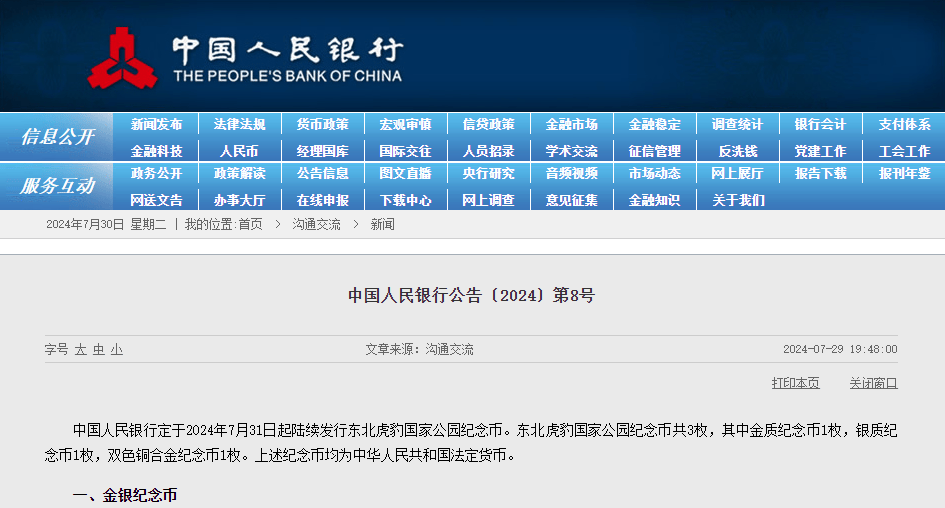The height and width of the screenshot is (508, 945).
Task: Select 人民币 in navigation
Action: (x=239, y=151)
